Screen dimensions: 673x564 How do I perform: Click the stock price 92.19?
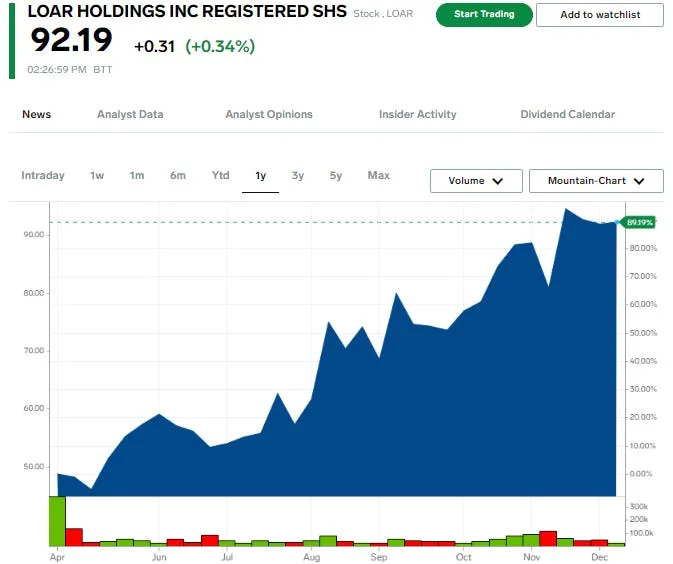(x=71, y=40)
